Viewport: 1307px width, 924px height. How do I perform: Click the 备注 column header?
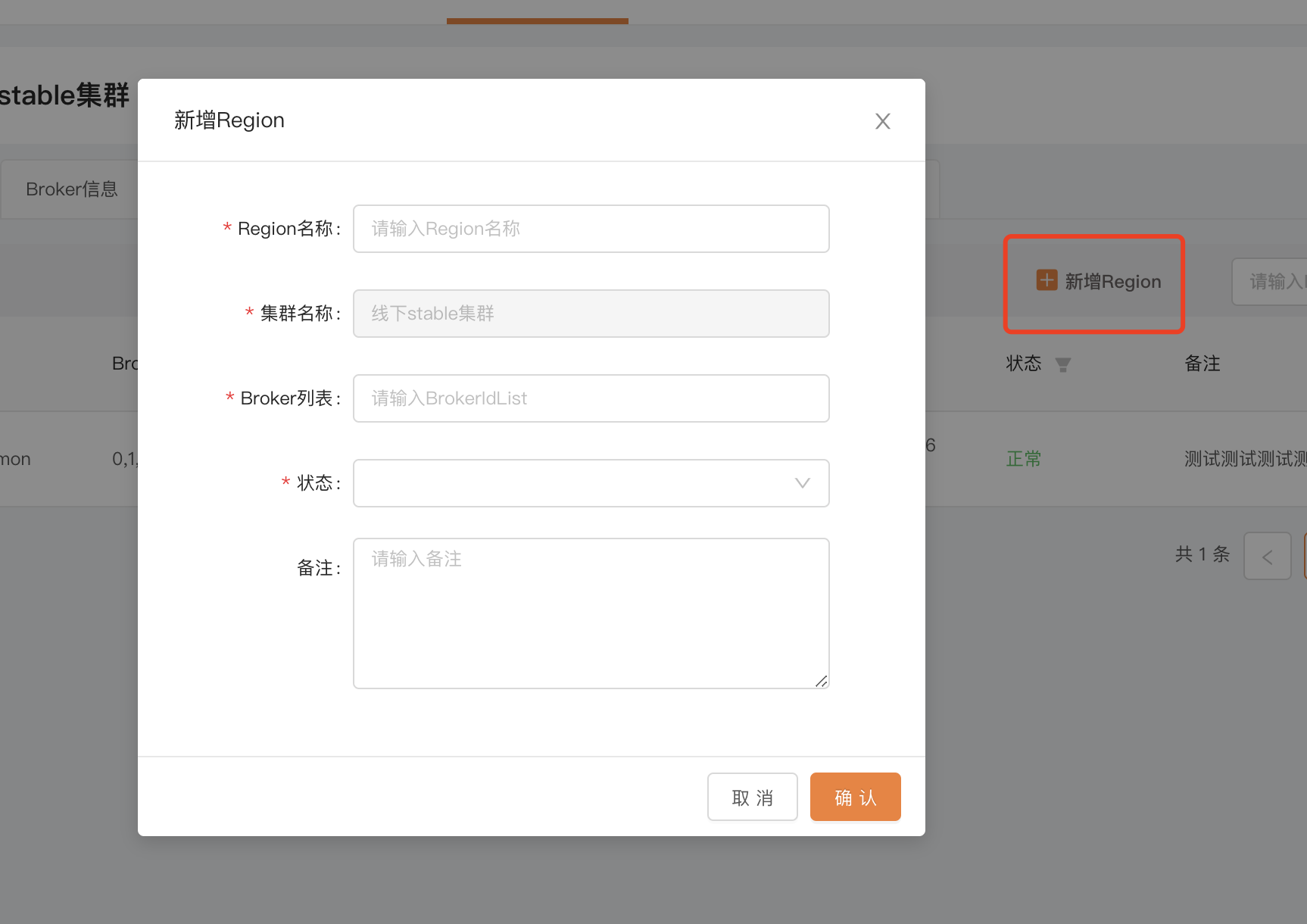pyautogui.click(x=1202, y=364)
